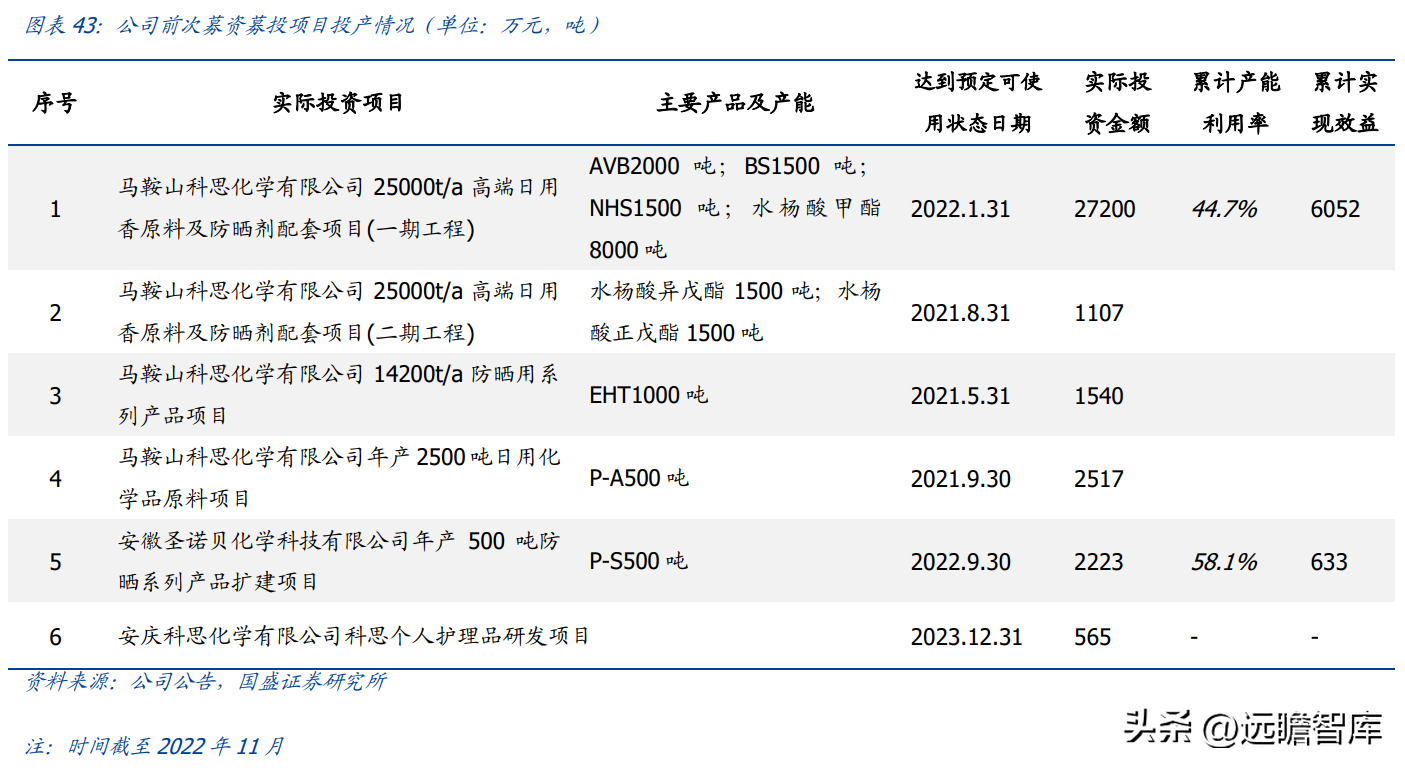
Task: Select the 主要产品及产能 column header
Action: pos(735,102)
